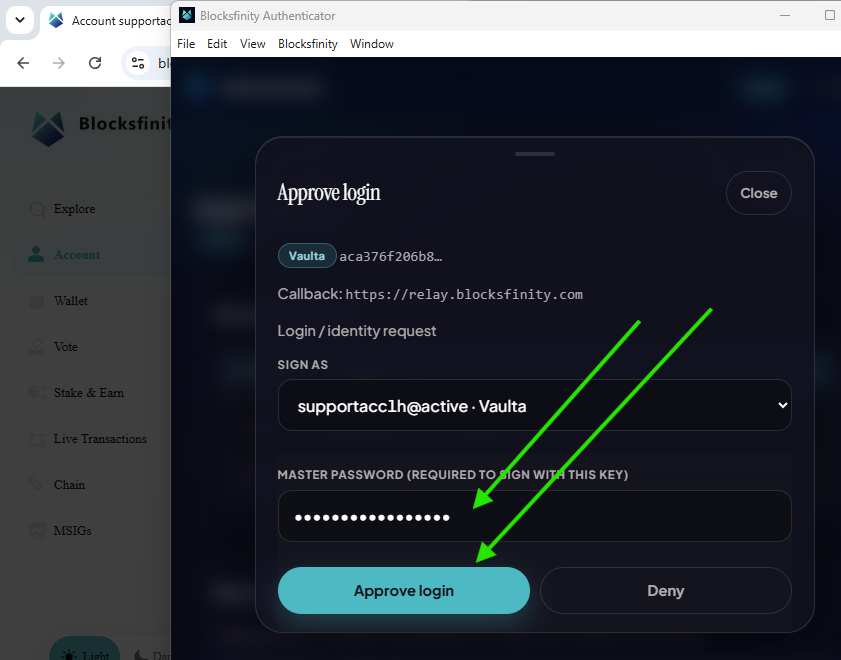Open the Blocksfinity menu
The width and height of the screenshot is (841, 660).
(x=308, y=44)
